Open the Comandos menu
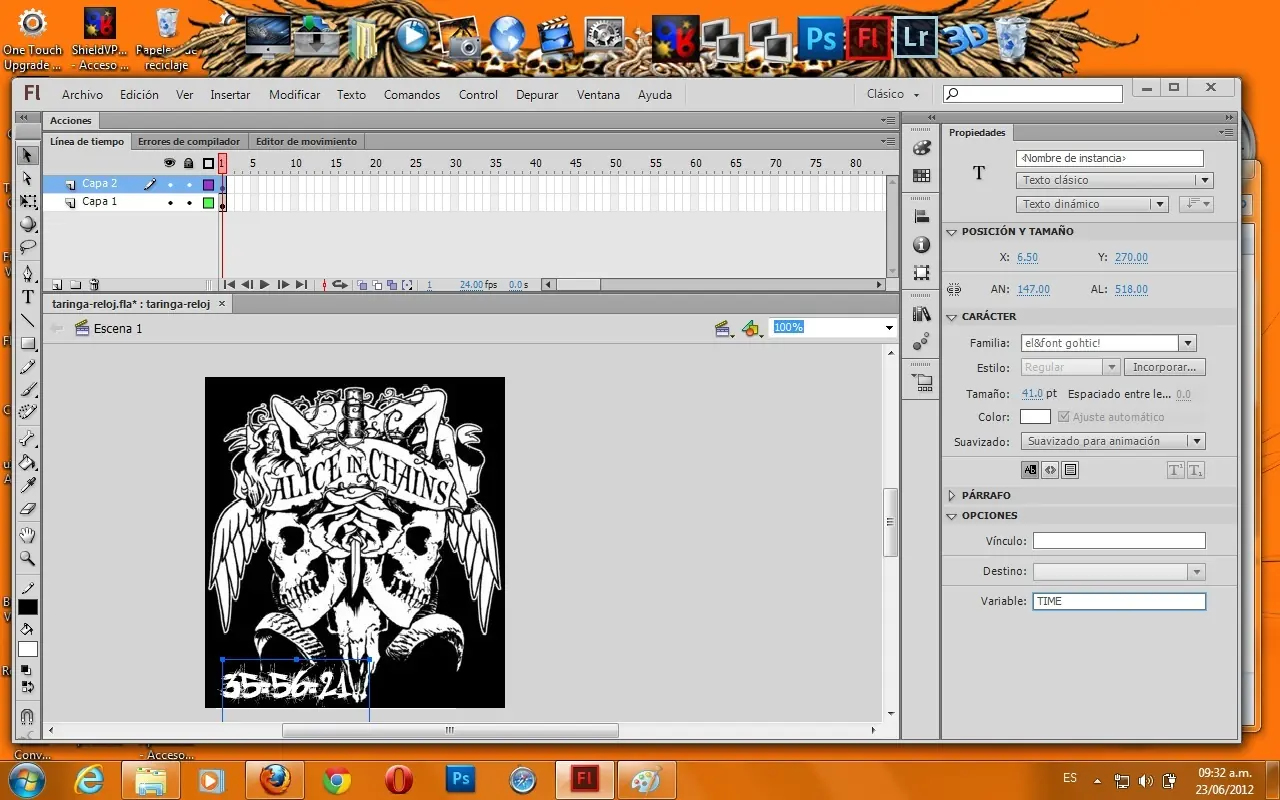1280x800 pixels. (412, 94)
